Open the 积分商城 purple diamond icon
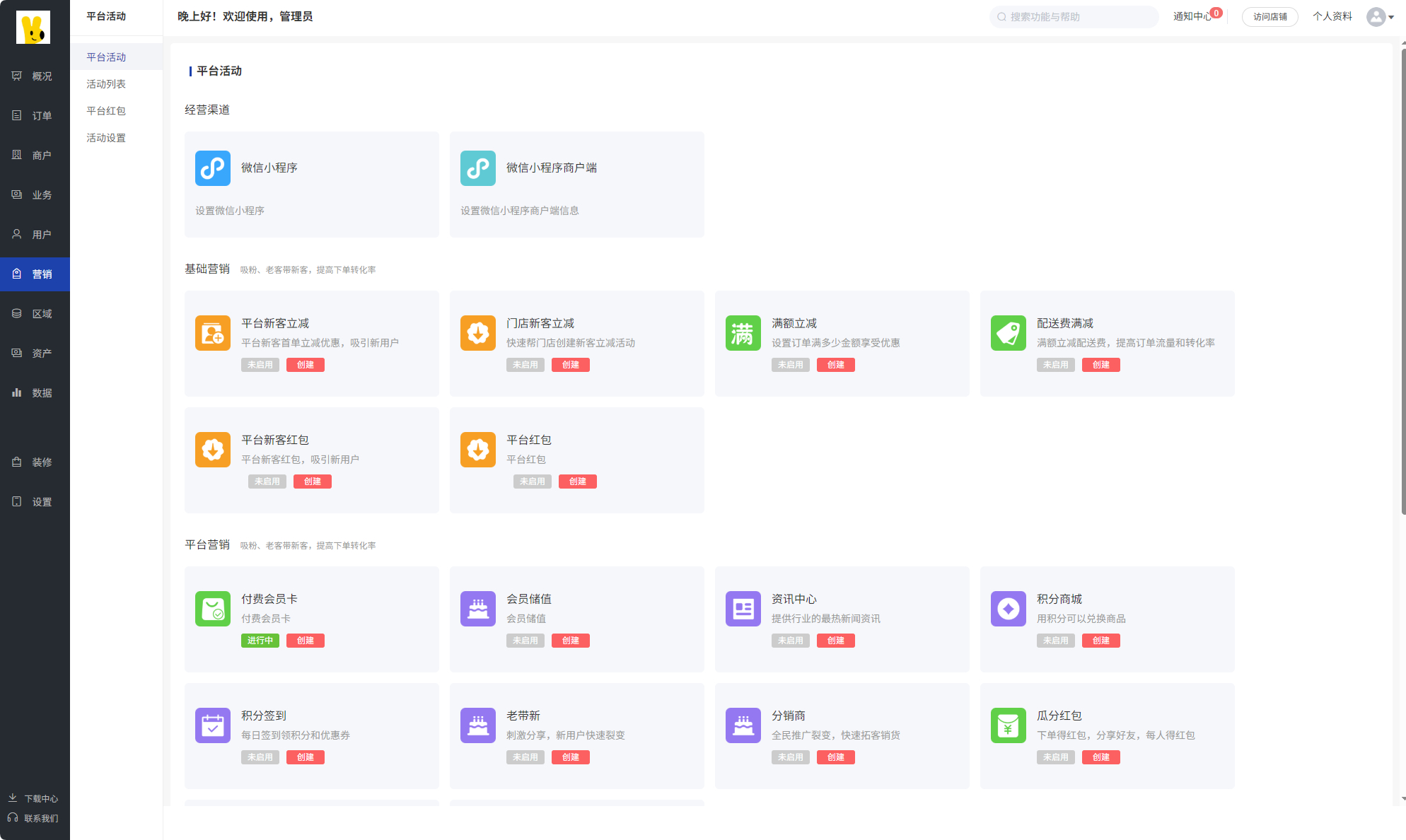Screen dimensions: 1406x840 (1008, 609)
